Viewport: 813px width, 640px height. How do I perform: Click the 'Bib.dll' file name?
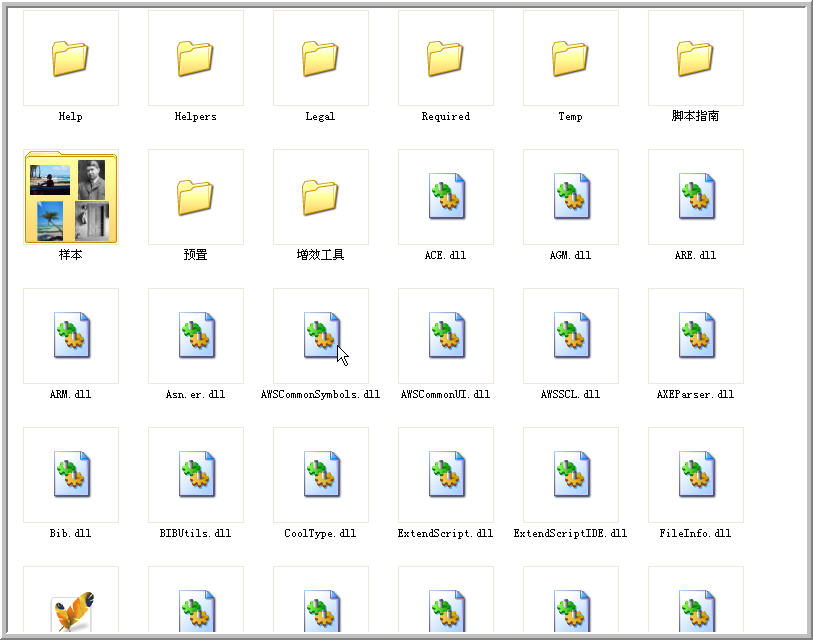pos(71,533)
